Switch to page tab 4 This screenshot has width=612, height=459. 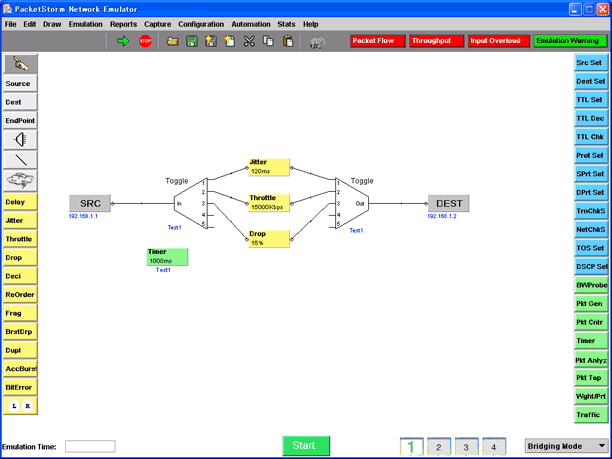click(494, 447)
